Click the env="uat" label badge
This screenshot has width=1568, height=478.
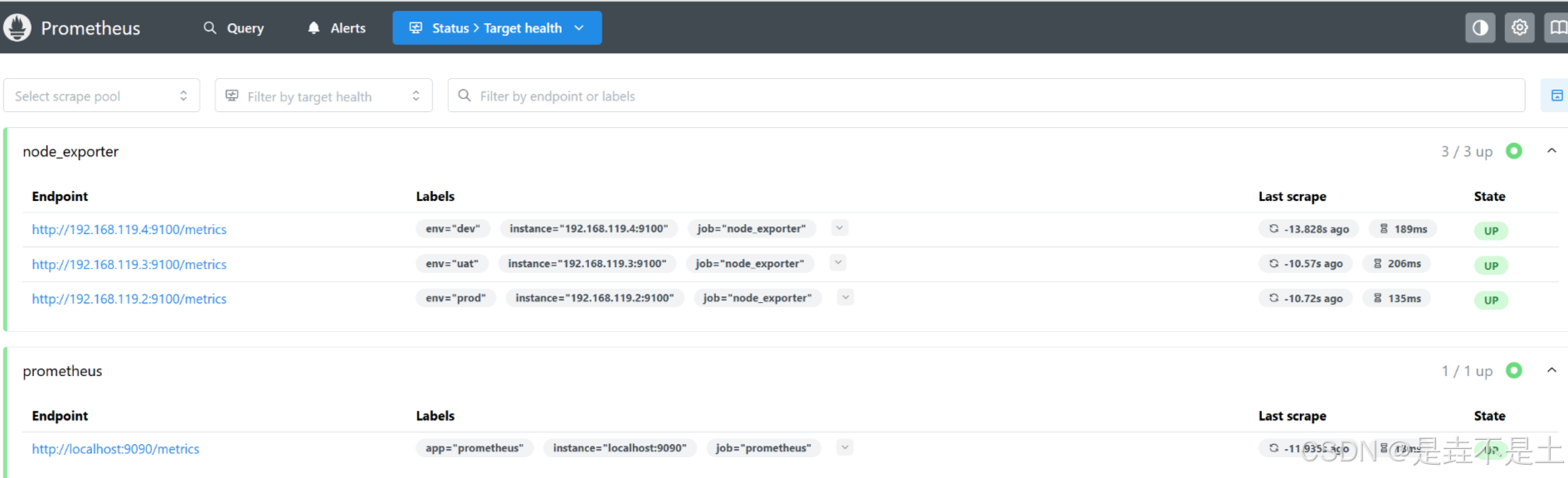452,263
